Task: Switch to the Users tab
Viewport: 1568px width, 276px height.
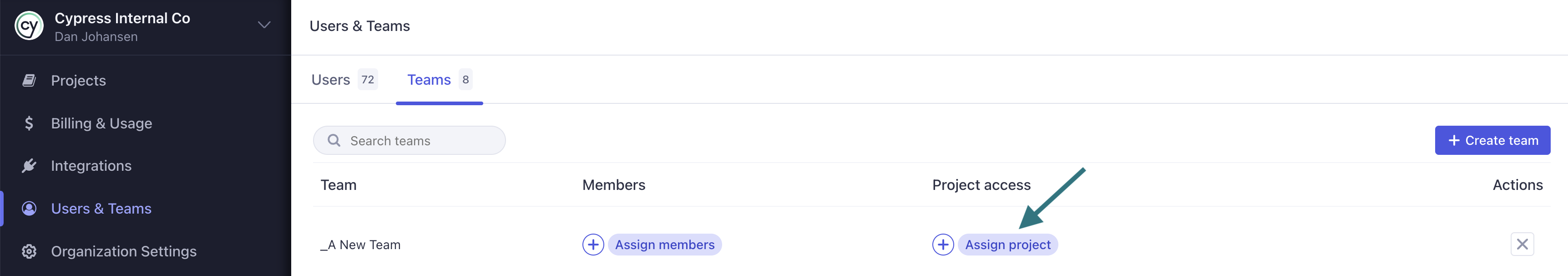Action: (x=329, y=79)
